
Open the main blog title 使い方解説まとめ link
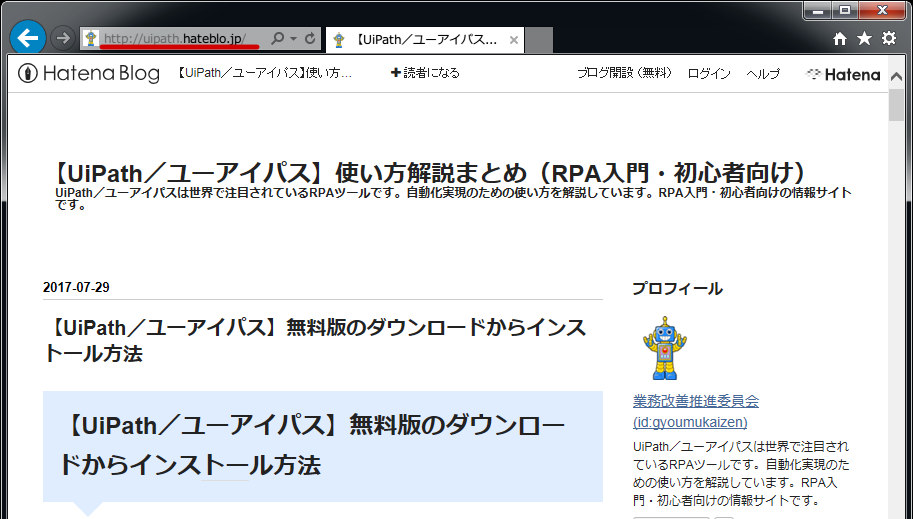click(430, 173)
